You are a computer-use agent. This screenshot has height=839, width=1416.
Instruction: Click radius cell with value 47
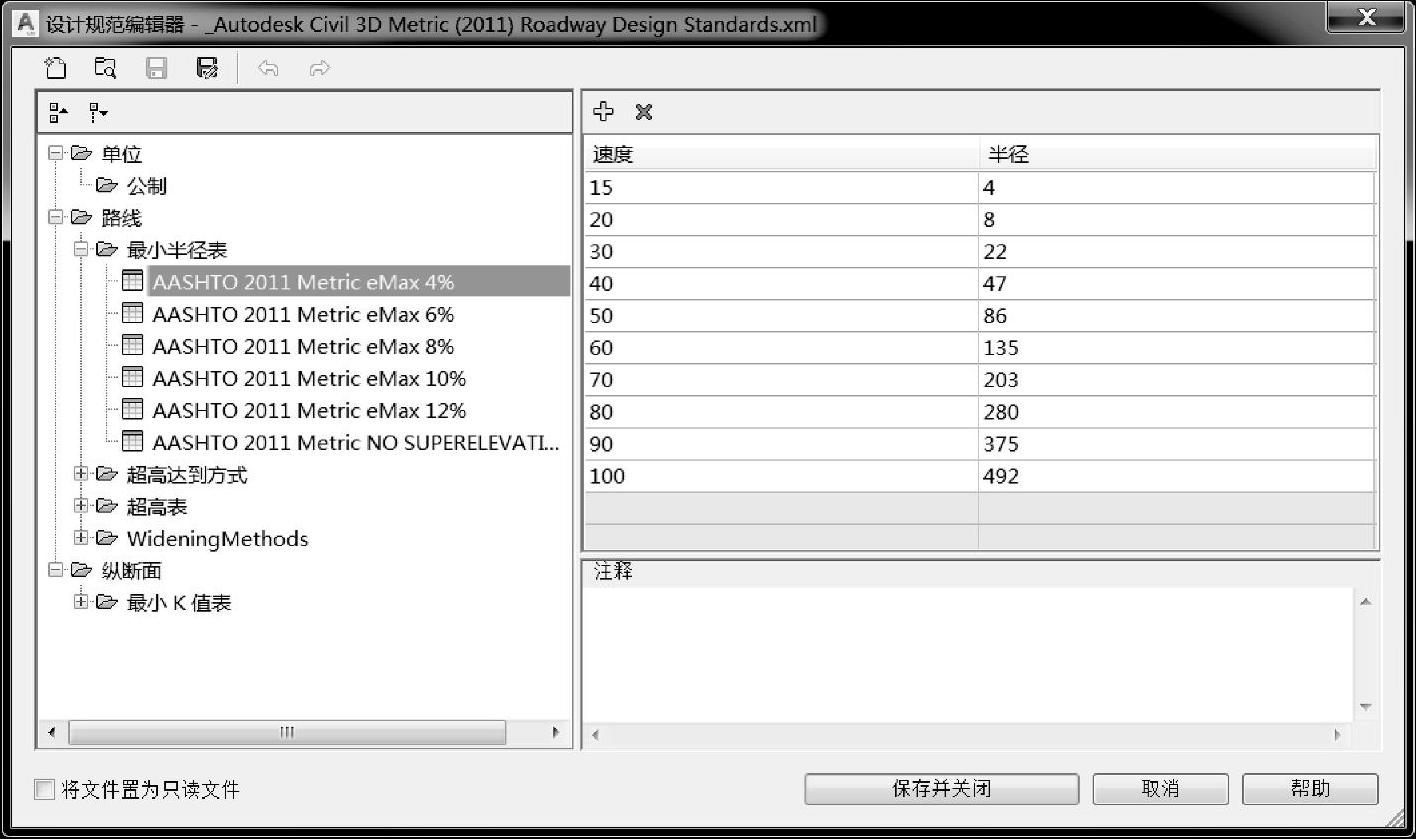1177,284
